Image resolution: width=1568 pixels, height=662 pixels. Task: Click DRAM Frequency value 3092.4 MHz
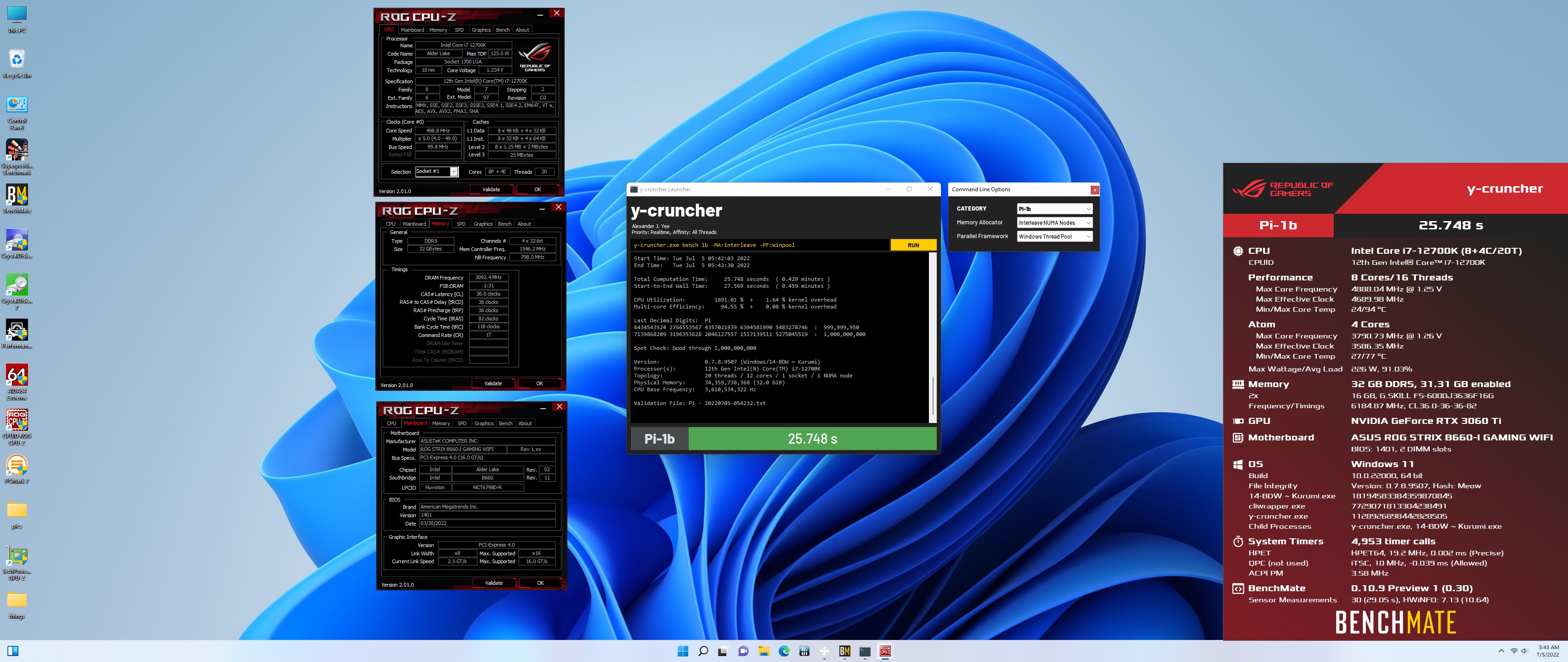coord(488,277)
